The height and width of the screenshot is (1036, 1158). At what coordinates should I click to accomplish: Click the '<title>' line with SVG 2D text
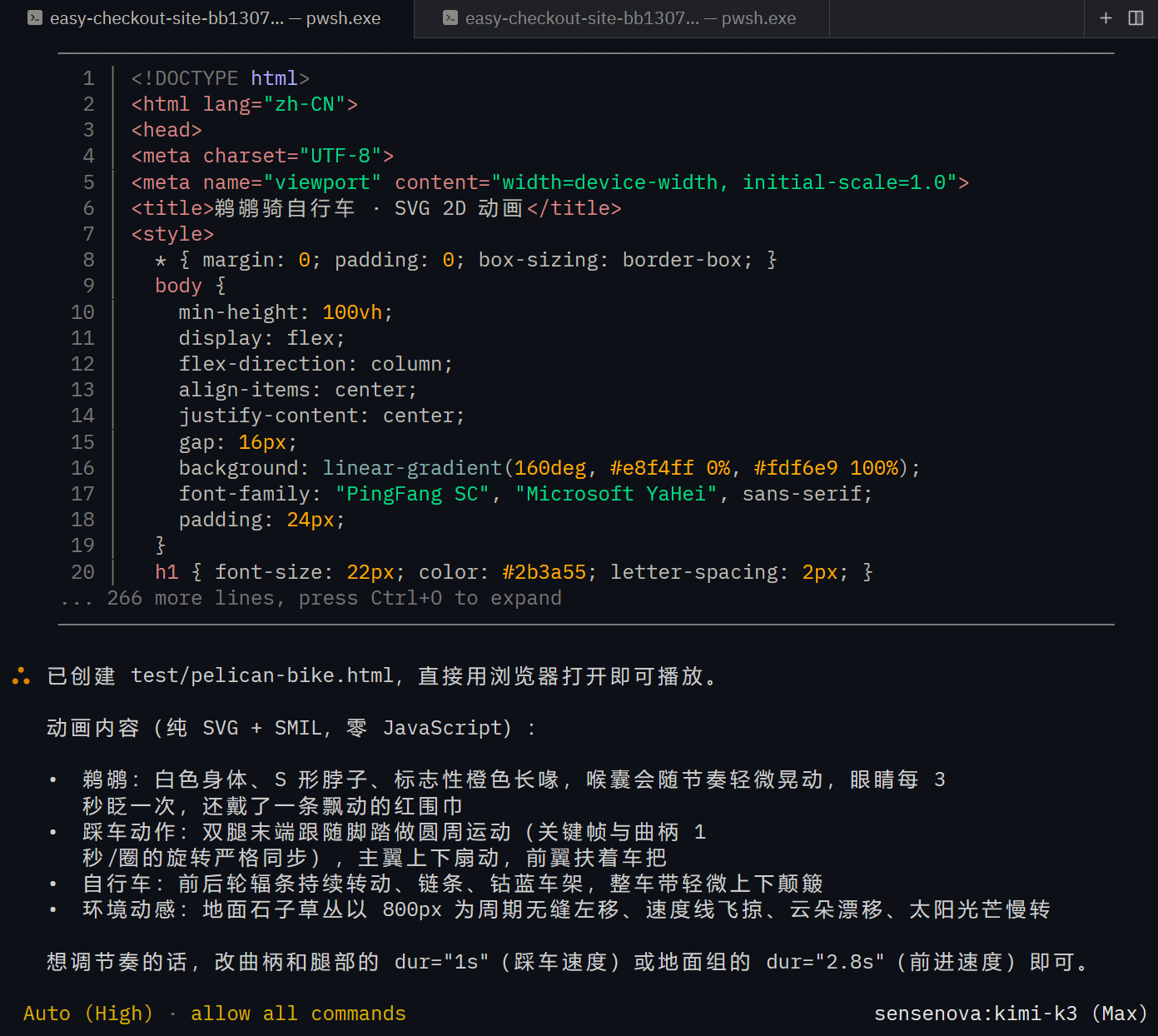[x=376, y=208]
